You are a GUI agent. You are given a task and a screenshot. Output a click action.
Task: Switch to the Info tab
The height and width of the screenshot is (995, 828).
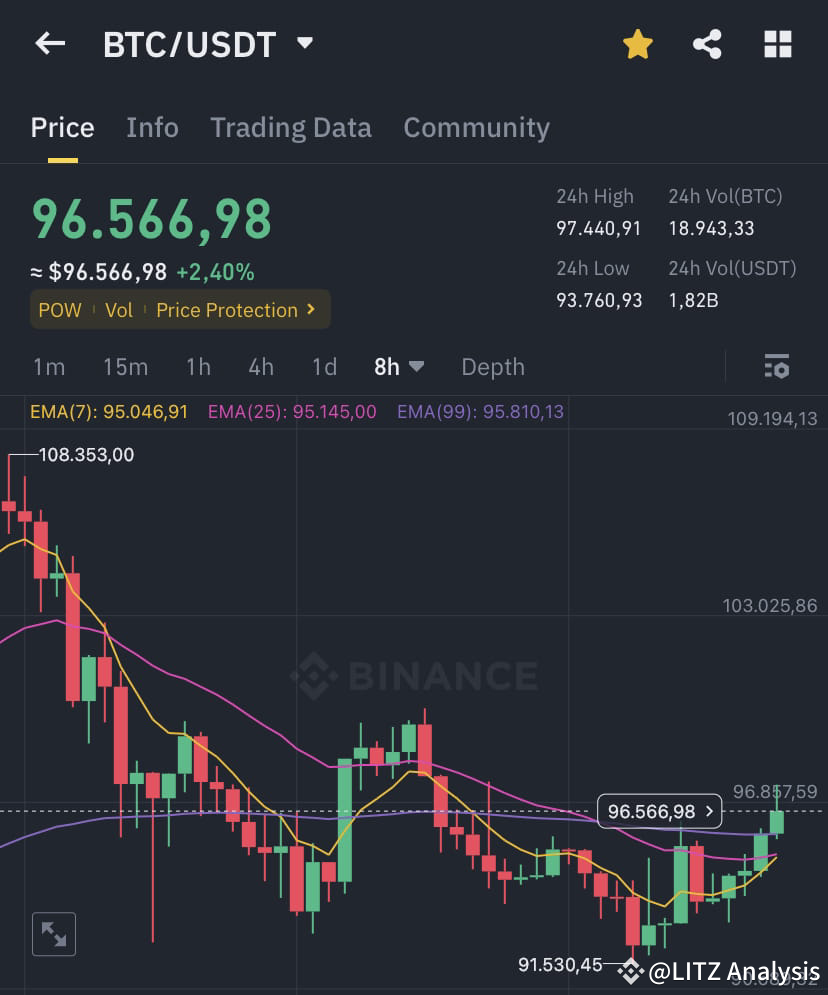pyautogui.click(x=152, y=128)
